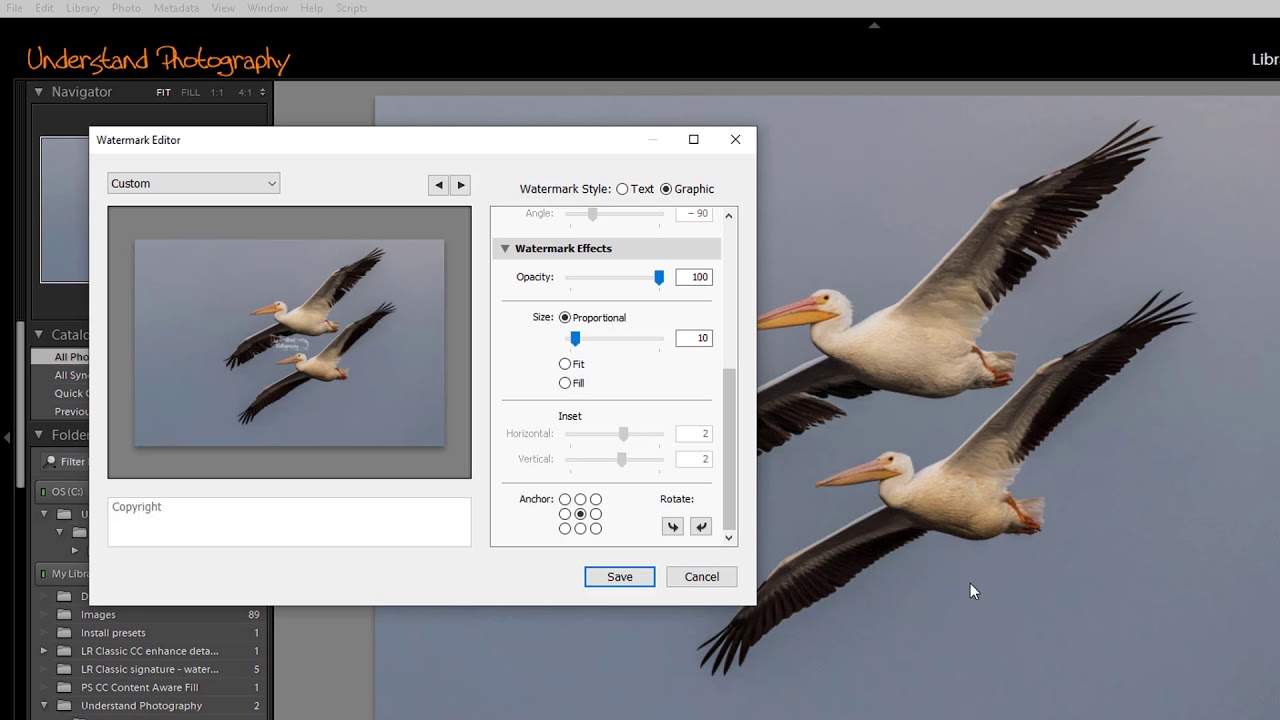Collapse the top folder under OS (C:)
Image resolution: width=1280 pixels, height=720 pixels.
43,514
